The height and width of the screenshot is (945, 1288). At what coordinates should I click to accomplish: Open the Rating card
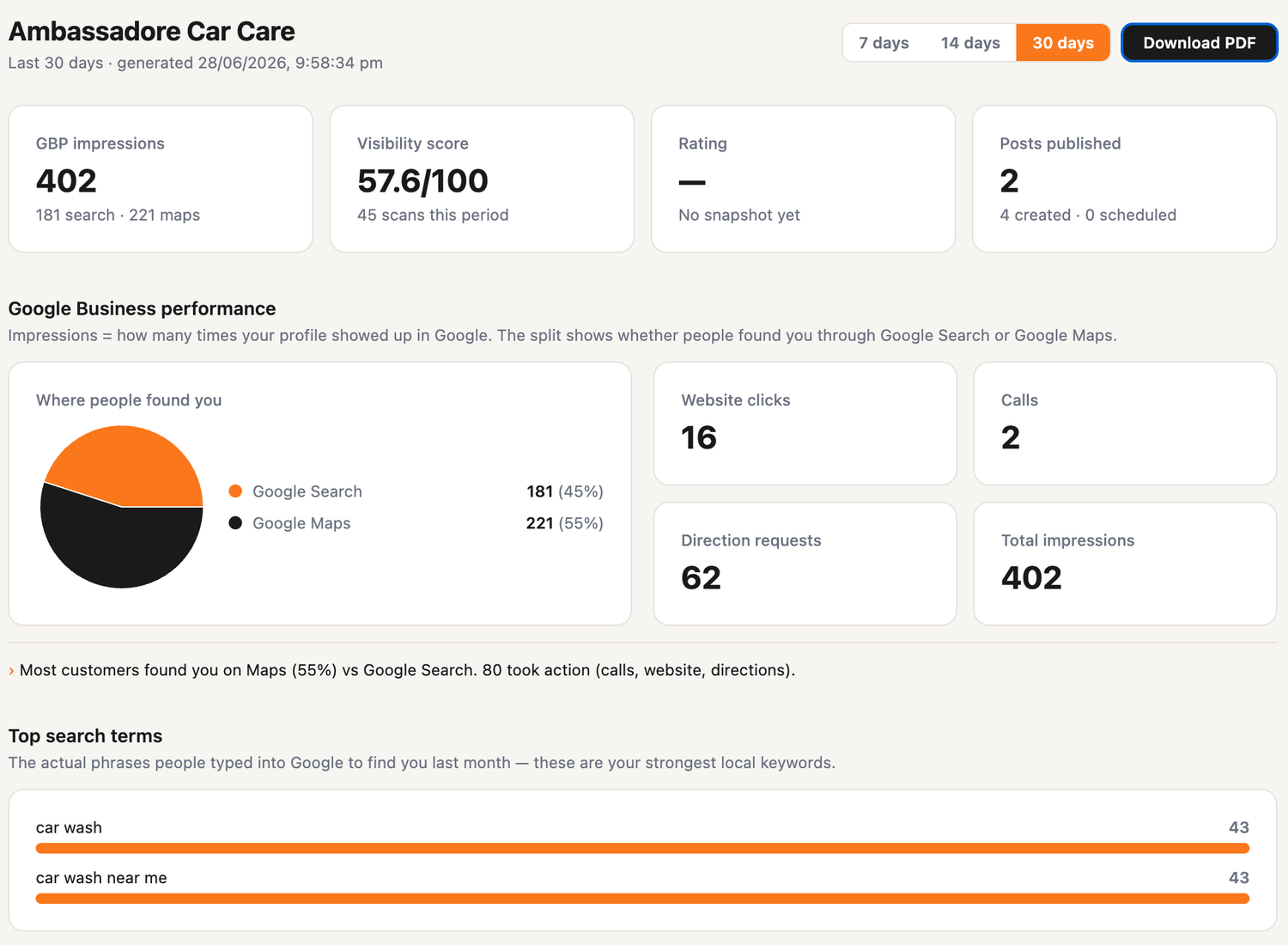(x=803, y=179)
